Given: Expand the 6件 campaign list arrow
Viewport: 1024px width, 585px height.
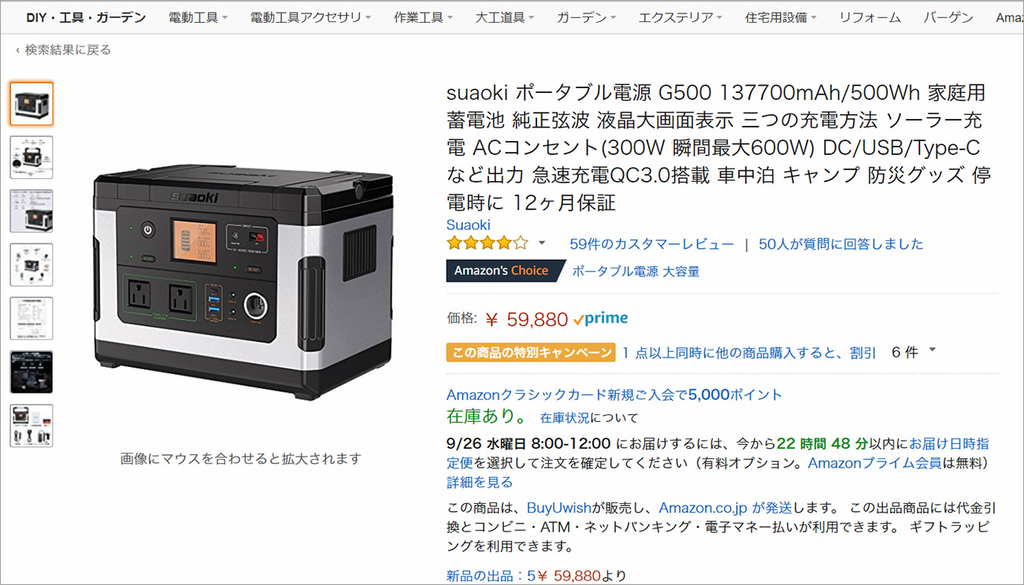Looking at the screenshot, I should 933,351.
